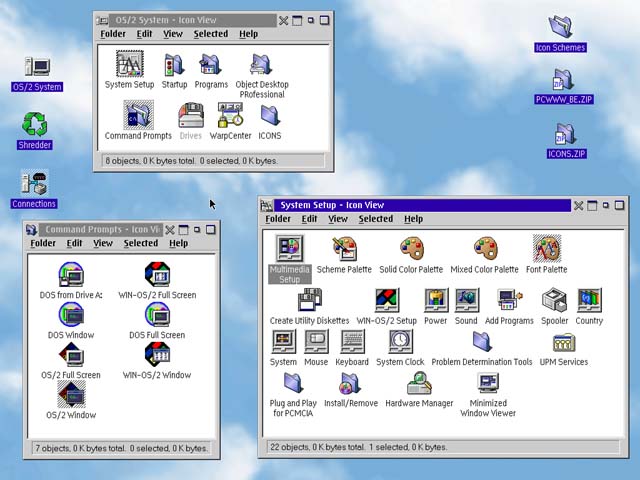Open the Startup folder icon
The height and width of the screenshot is (480, 640).
[174, 65]
